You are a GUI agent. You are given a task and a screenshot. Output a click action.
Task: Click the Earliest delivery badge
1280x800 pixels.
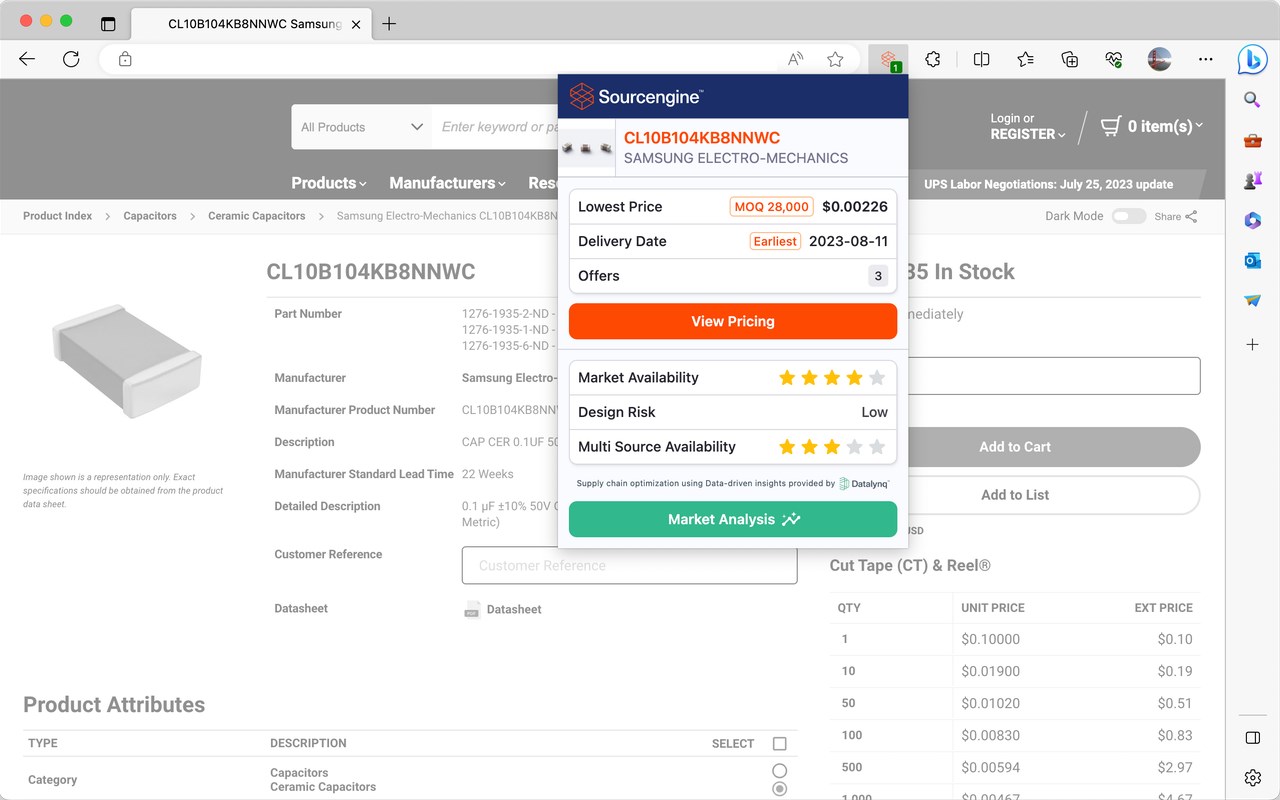tap(775, 241)
